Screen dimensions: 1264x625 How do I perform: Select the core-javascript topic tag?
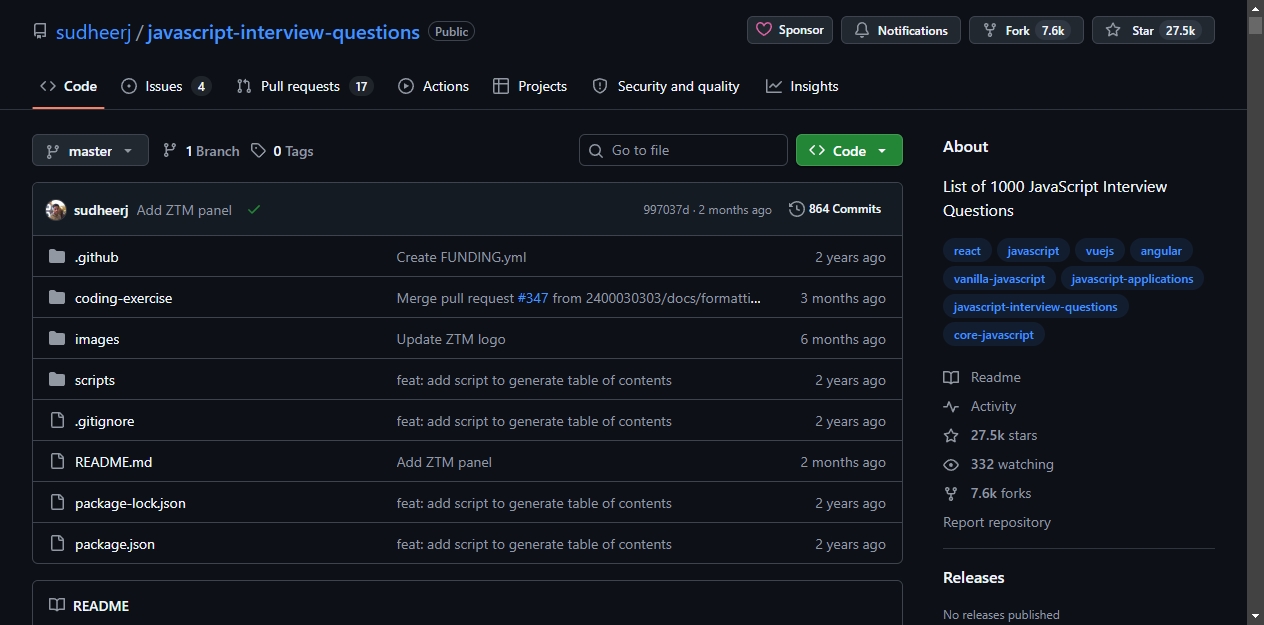coord(994,335)
